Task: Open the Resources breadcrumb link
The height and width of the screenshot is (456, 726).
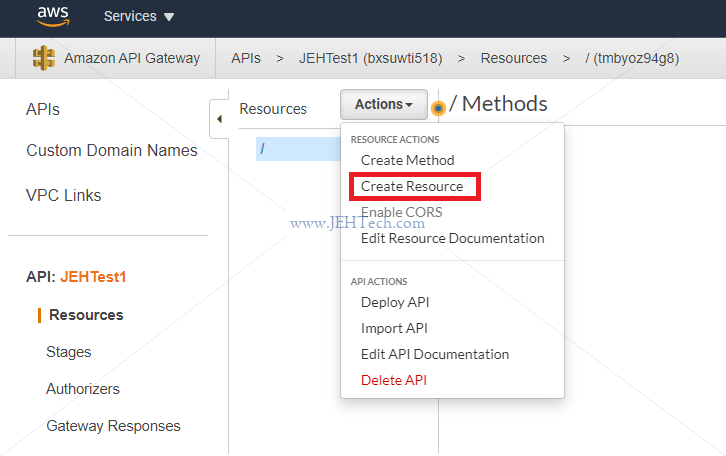Action: (x=513, y=58)
